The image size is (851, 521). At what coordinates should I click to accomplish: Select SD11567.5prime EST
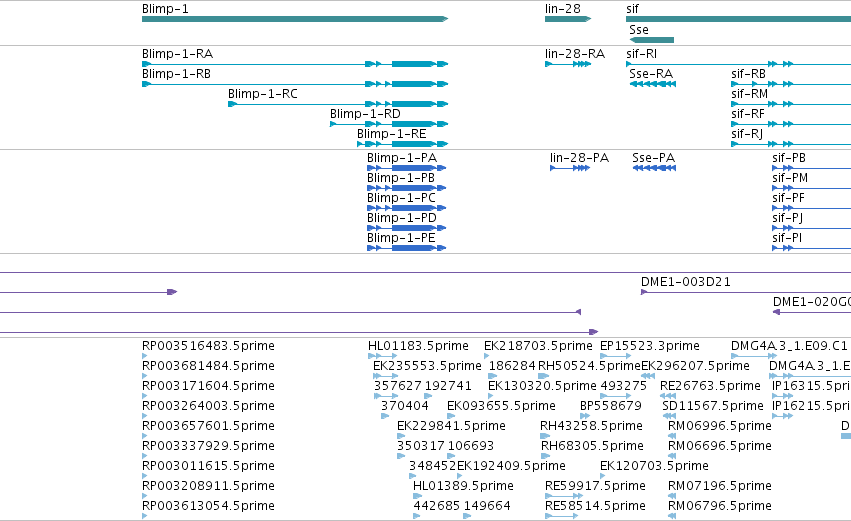click(669, 416)
